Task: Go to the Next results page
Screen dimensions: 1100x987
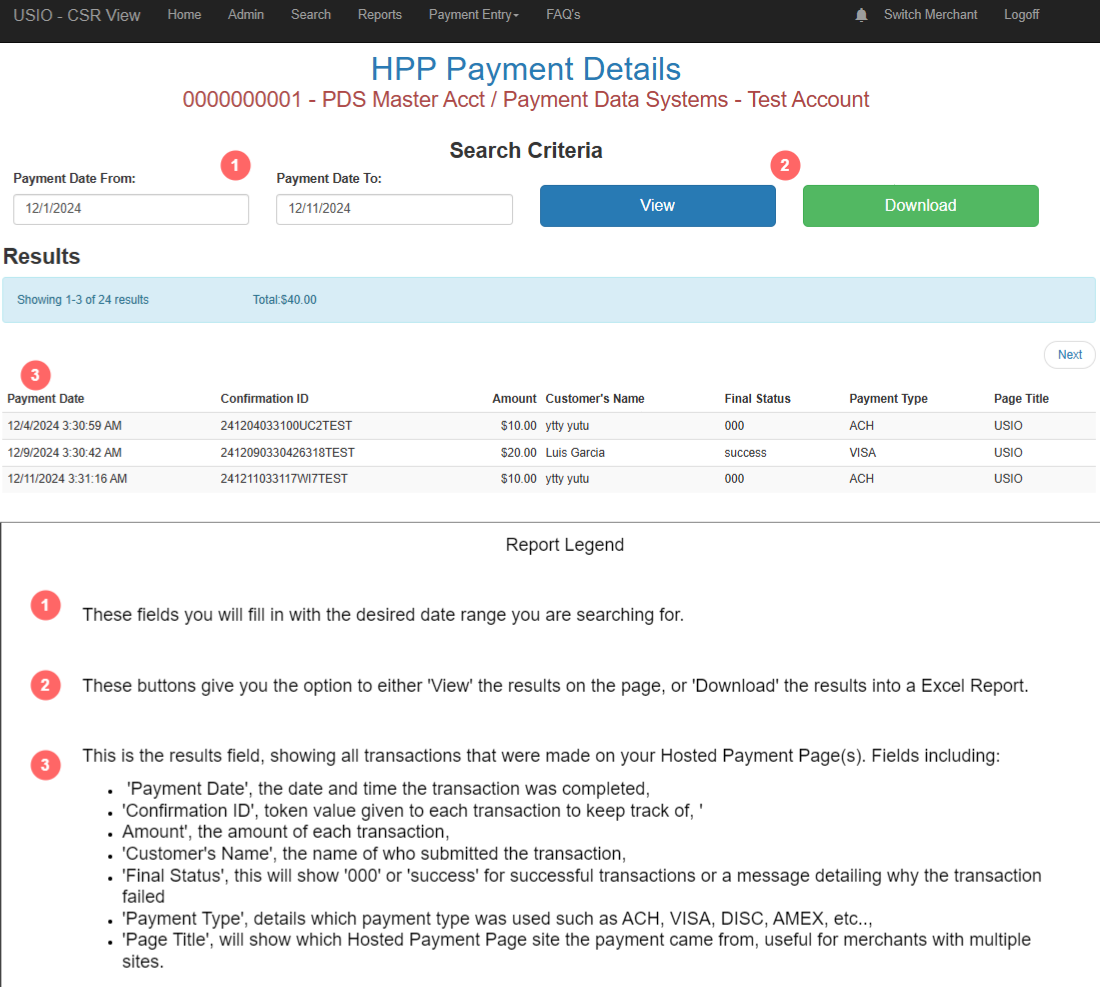Action: (1070, 355)
